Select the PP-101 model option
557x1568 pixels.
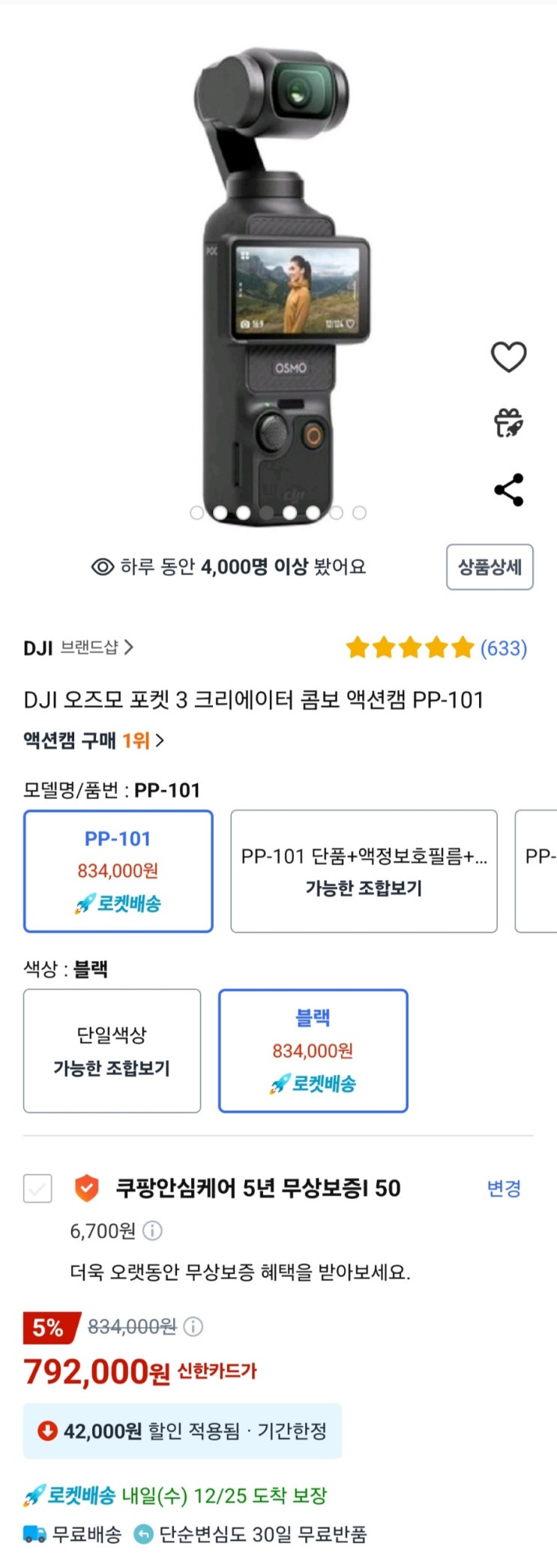click(x=118, y=871)
